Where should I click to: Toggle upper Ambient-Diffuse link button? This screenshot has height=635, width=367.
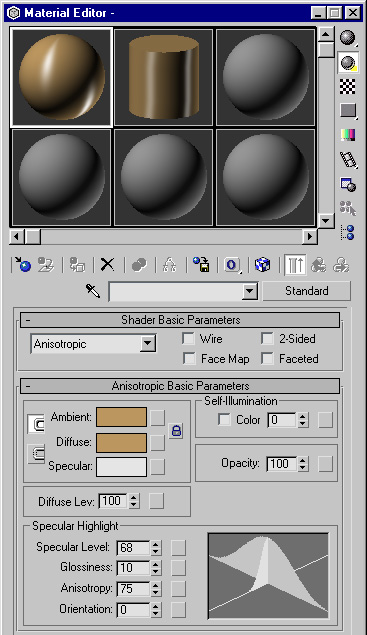pyautogui.click(x=36, y=424)
